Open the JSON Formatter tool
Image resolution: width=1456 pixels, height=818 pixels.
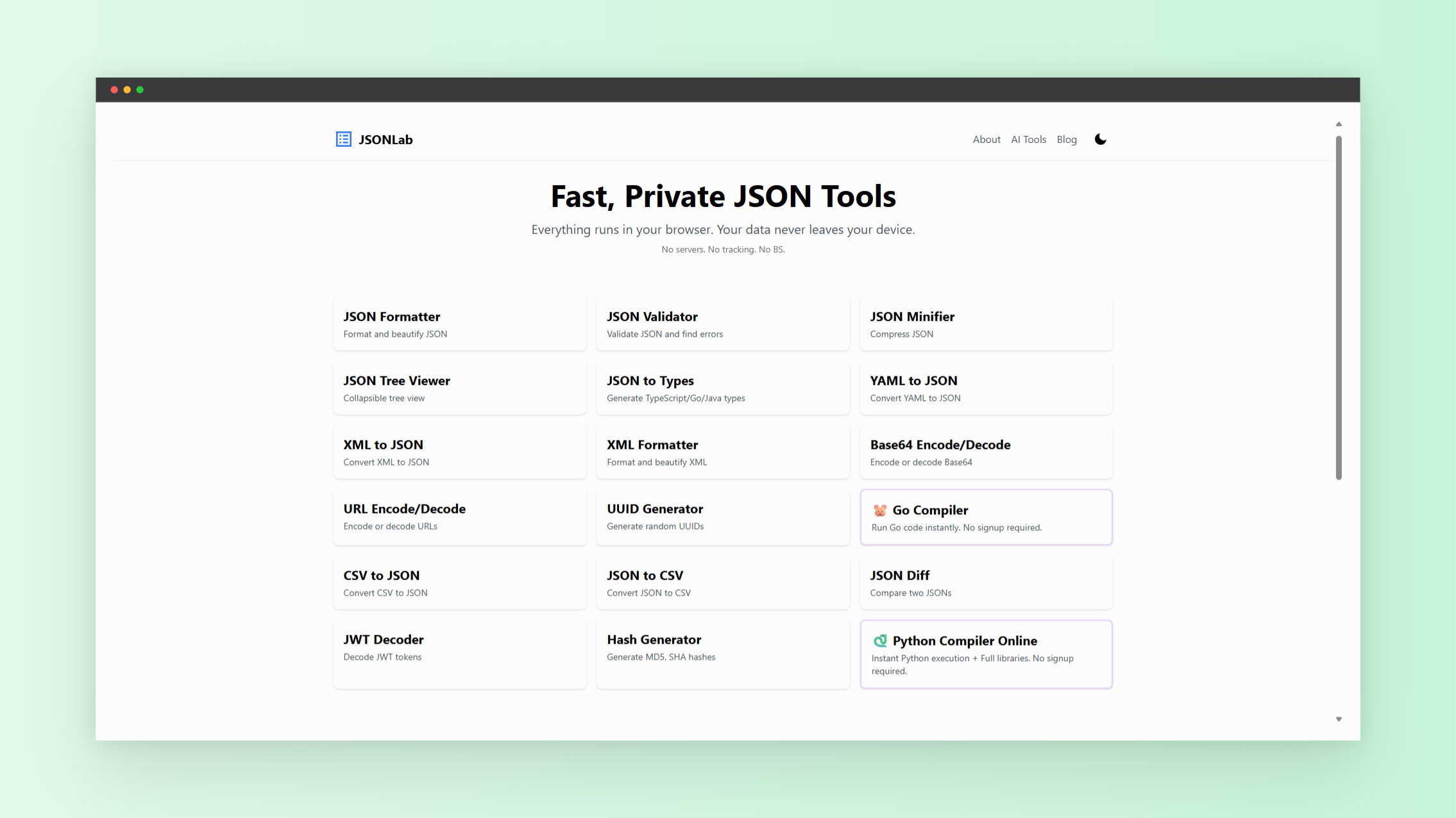pyautogui.click(x=459, y=323)
